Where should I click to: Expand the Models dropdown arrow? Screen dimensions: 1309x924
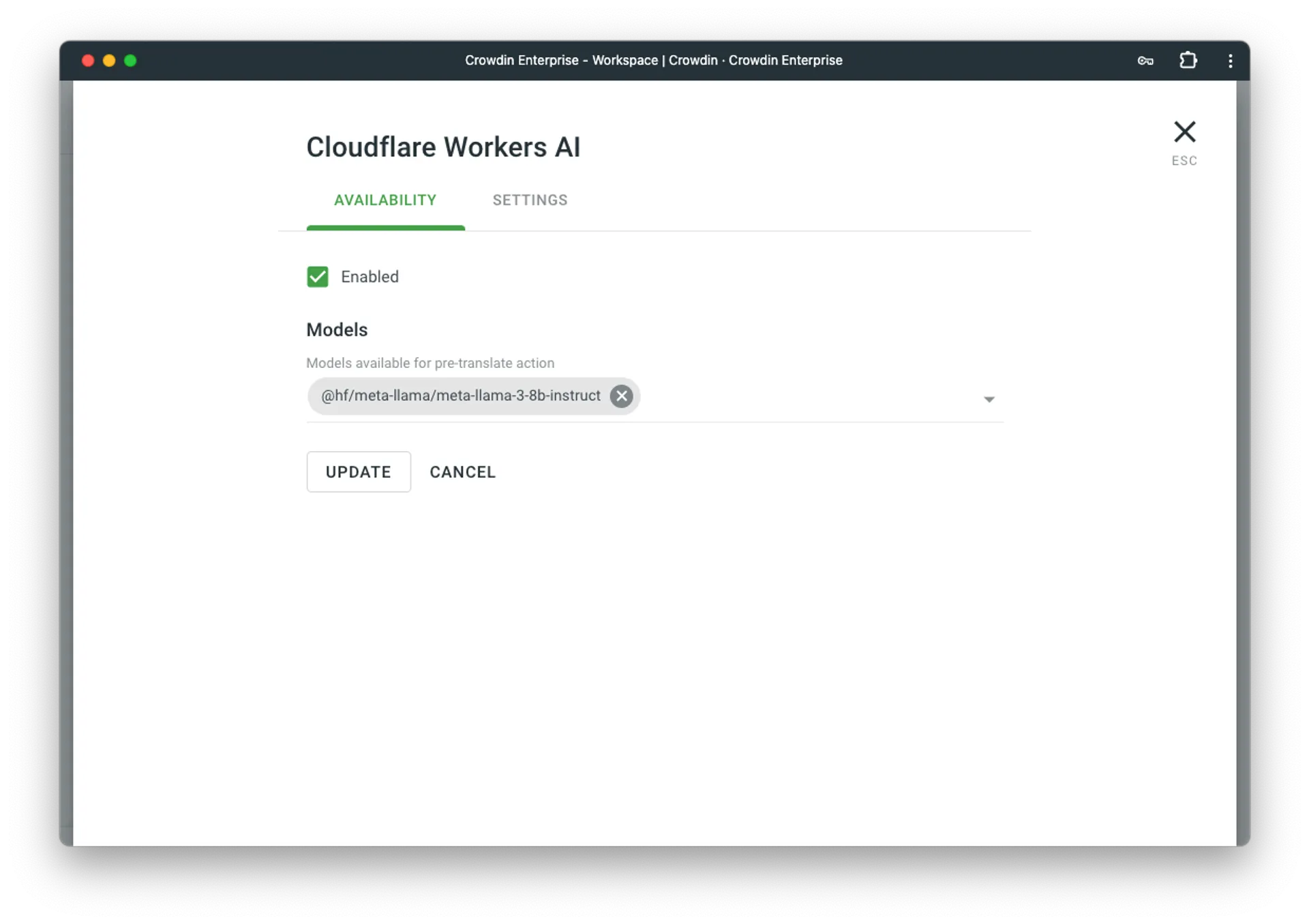click(989, 399)
